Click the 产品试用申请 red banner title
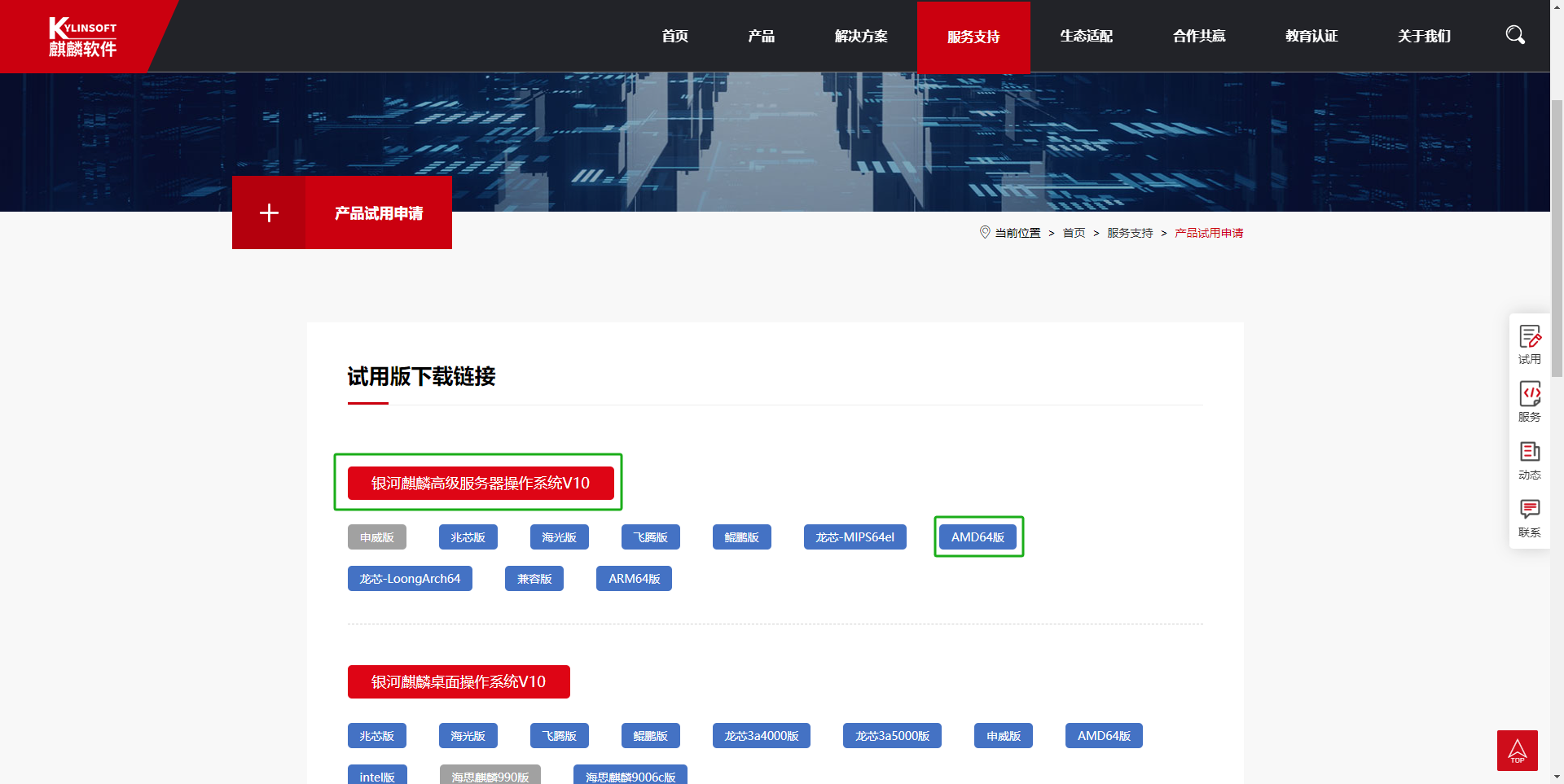The width and height of the screenshot is (1564, 784). 379,212
